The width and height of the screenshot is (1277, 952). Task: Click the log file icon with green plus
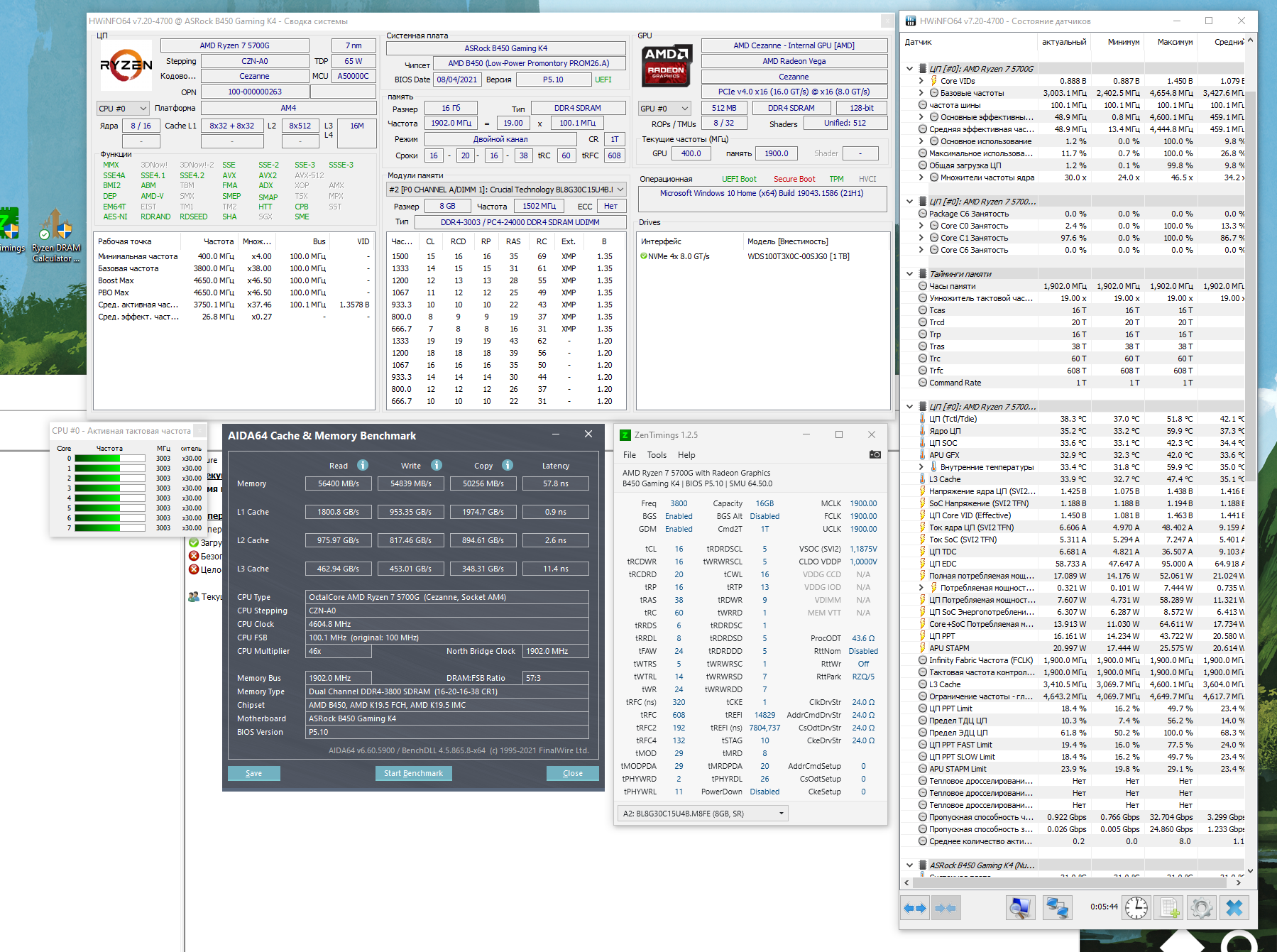pyautogui.click(x=1168, y=907)
